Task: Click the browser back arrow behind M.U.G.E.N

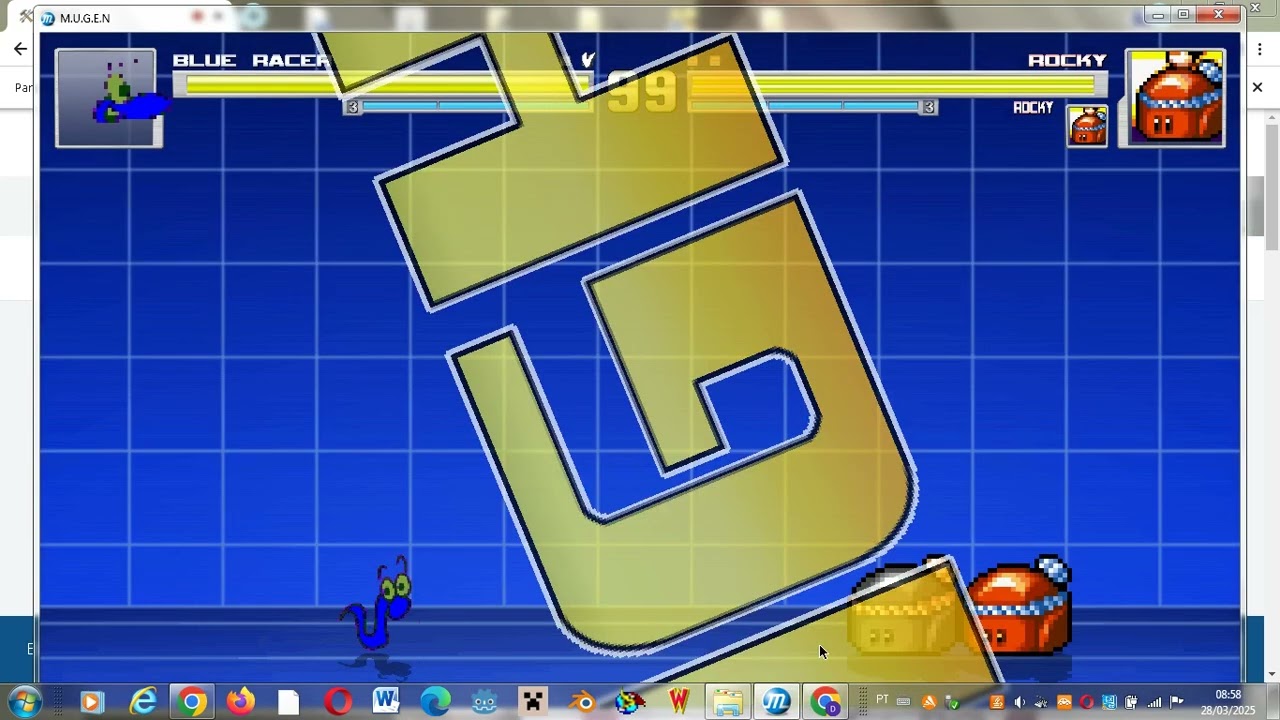Action: pyautogui.click(x=20, y=49)
